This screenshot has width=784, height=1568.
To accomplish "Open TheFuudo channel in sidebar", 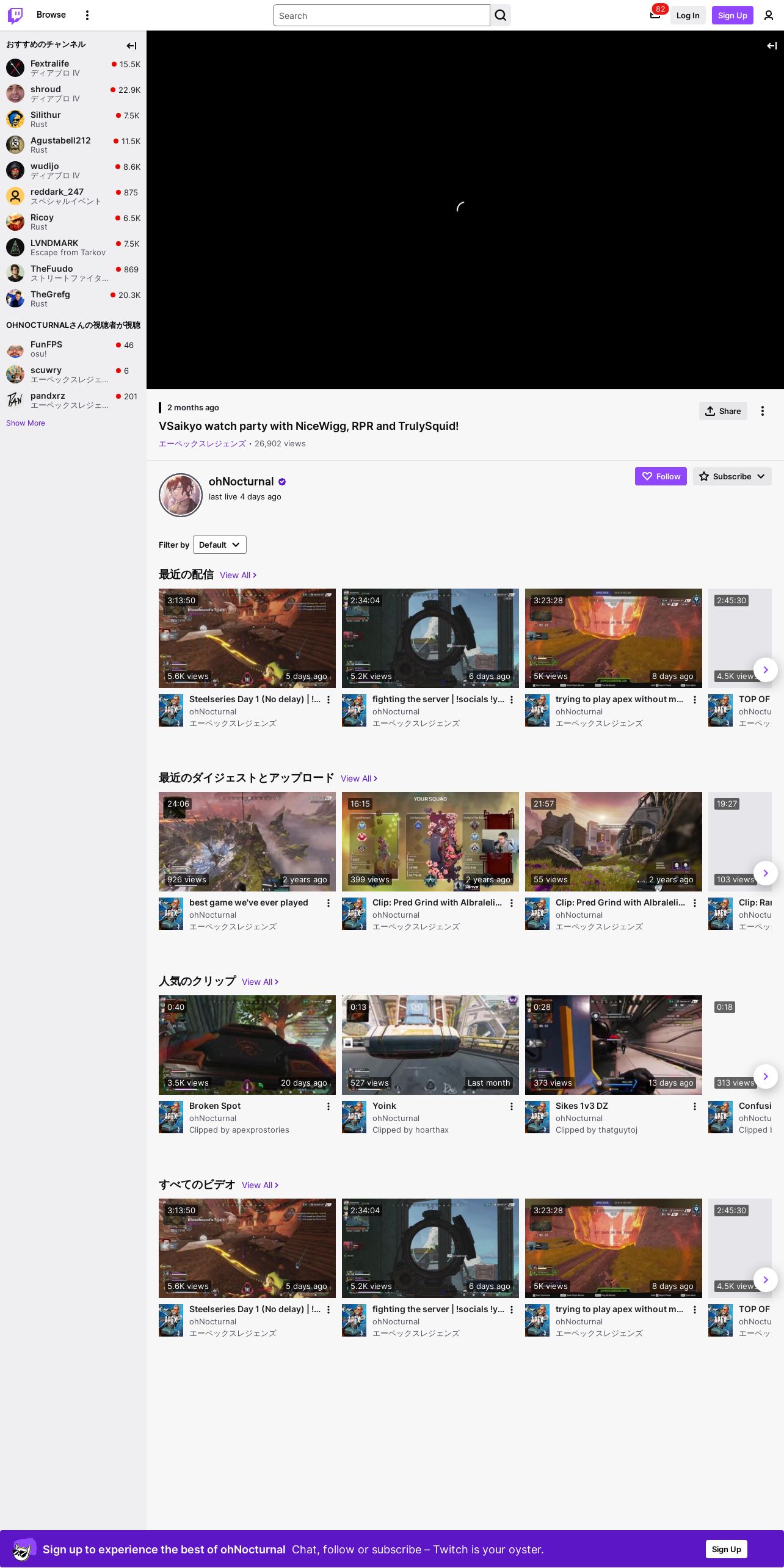I will (x=73, y=273).
